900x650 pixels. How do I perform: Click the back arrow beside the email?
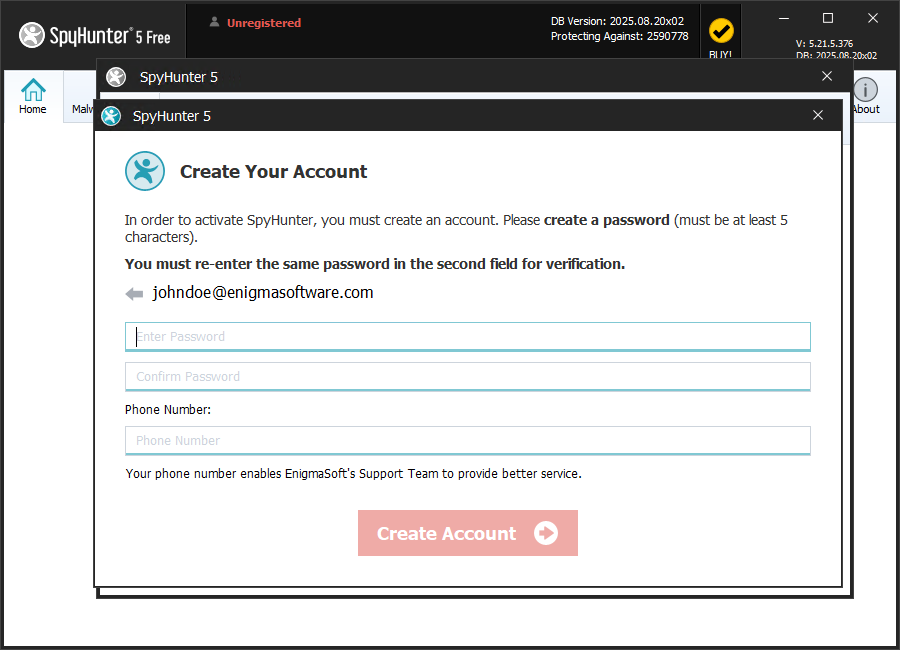click(134, 293)
